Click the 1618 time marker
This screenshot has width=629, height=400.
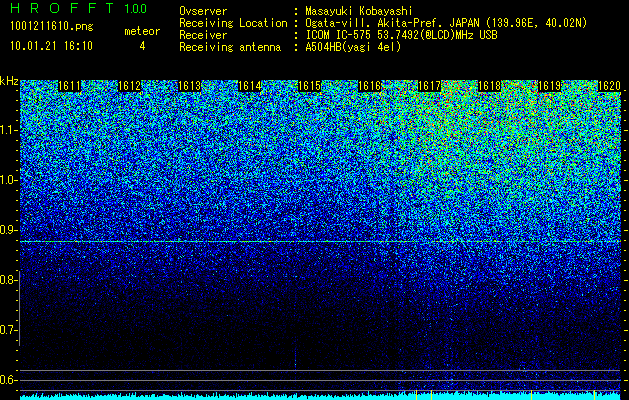489,86
